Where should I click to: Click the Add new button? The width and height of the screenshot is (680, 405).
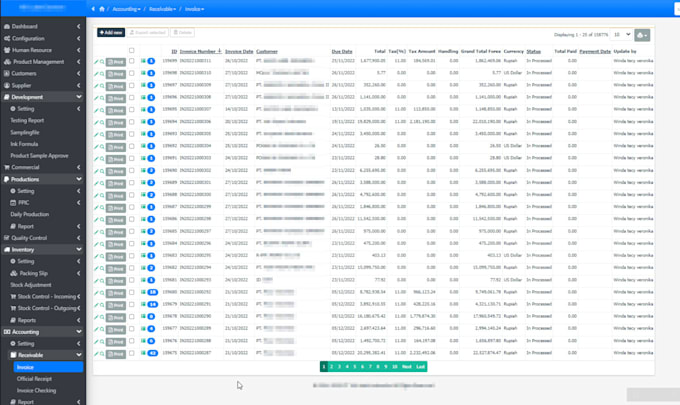(111, 33)
